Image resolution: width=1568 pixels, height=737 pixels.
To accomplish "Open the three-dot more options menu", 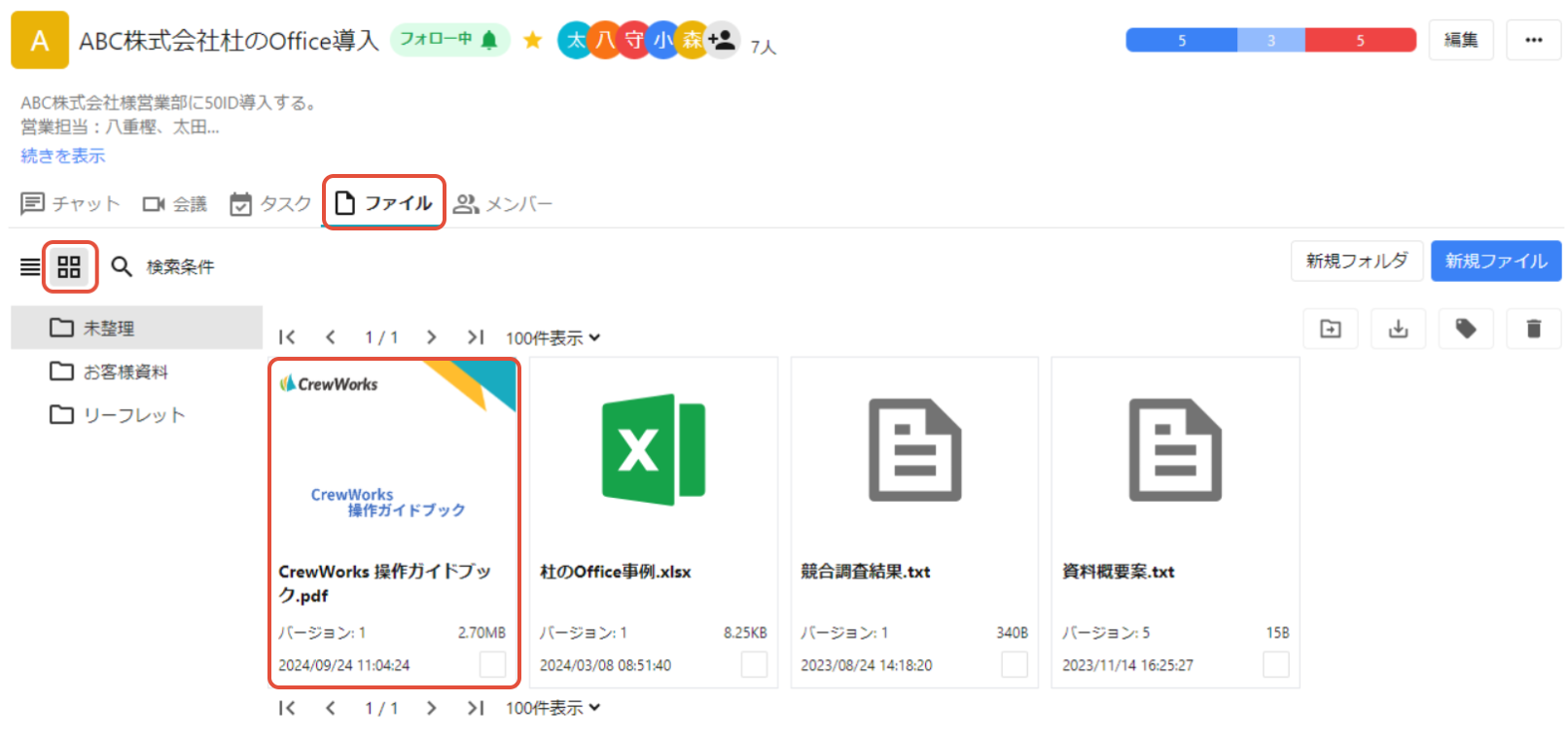I will coord(1534,40).
